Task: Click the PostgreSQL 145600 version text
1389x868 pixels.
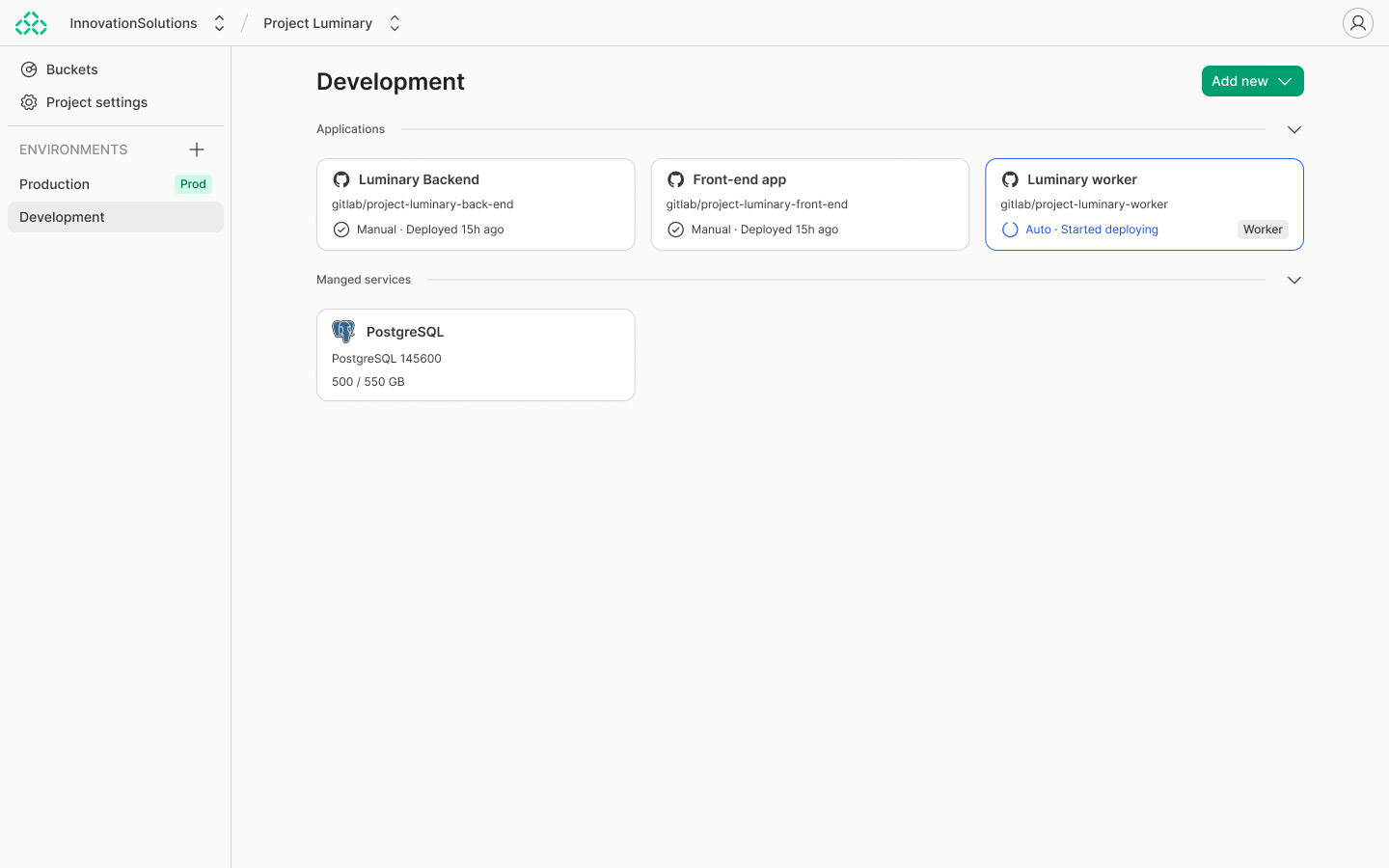Action: [x=387, y=359]
